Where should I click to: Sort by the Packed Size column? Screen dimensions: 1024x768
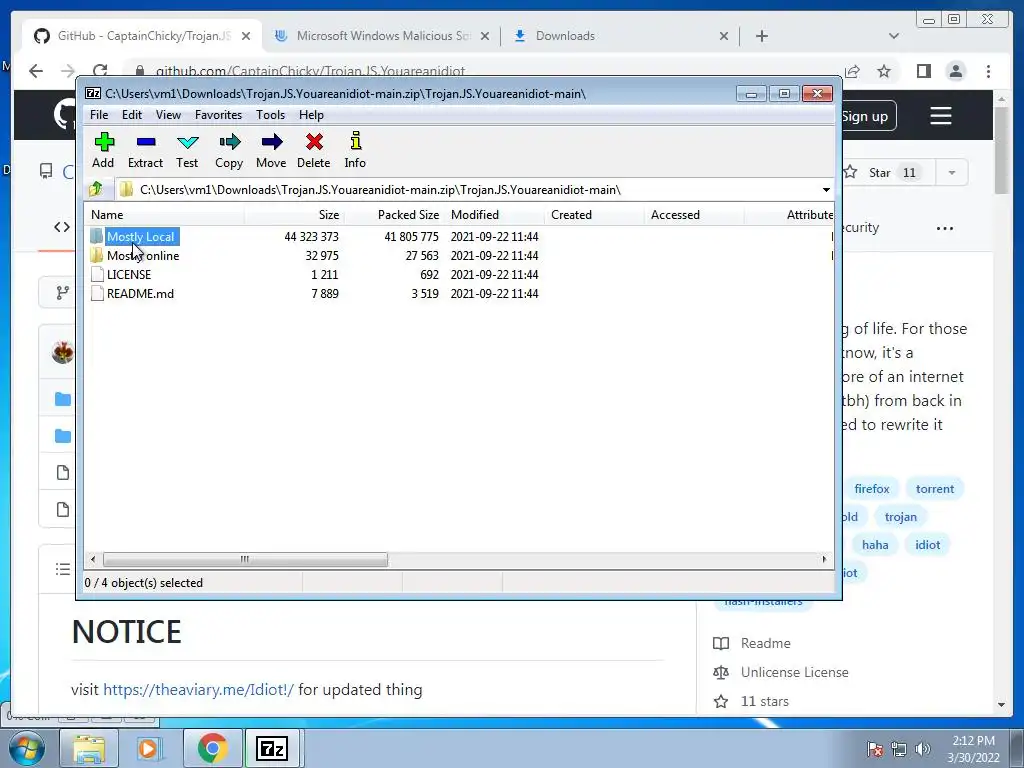[x=394, y=215]
